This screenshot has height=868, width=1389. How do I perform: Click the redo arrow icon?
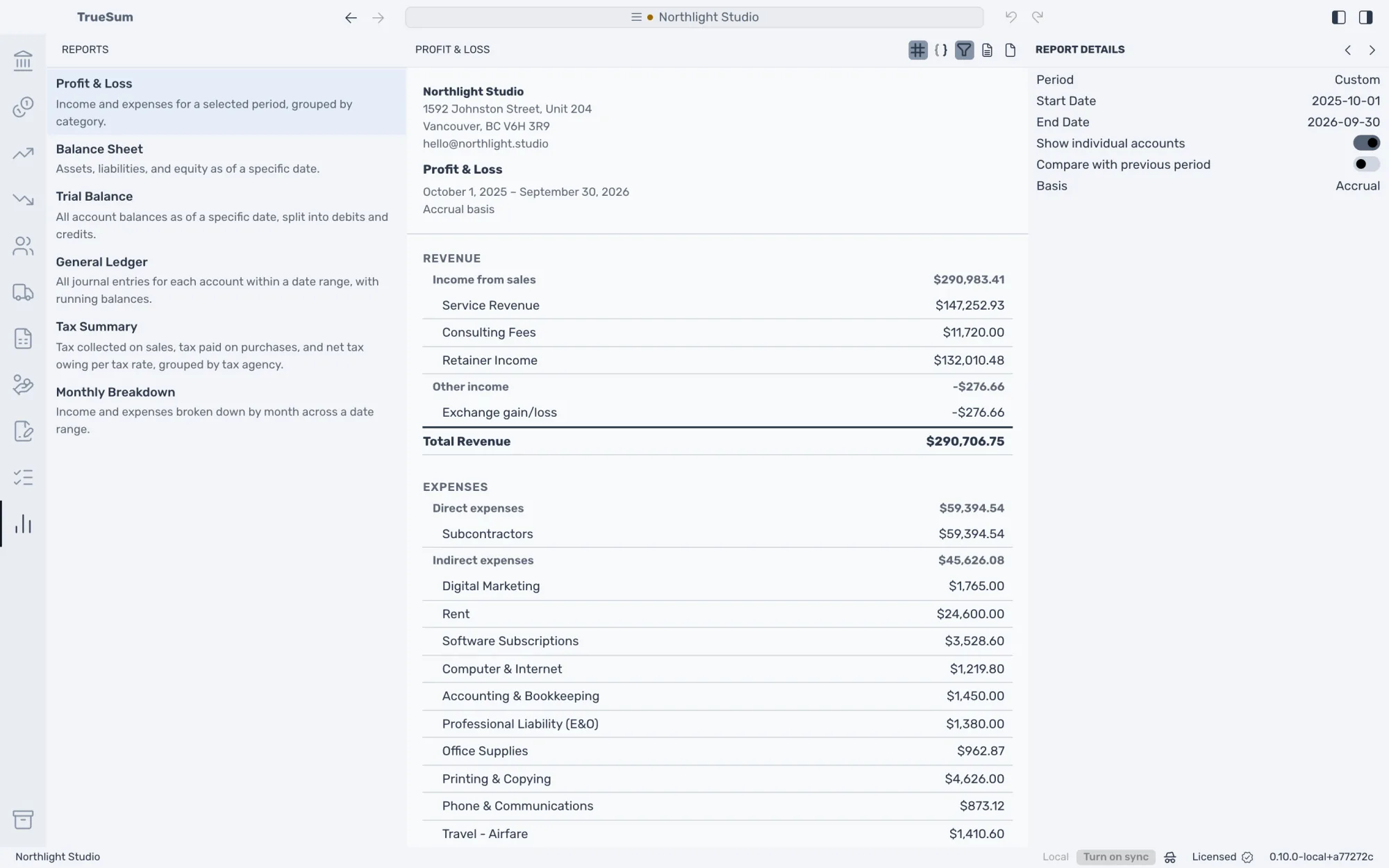[1038, 17]
